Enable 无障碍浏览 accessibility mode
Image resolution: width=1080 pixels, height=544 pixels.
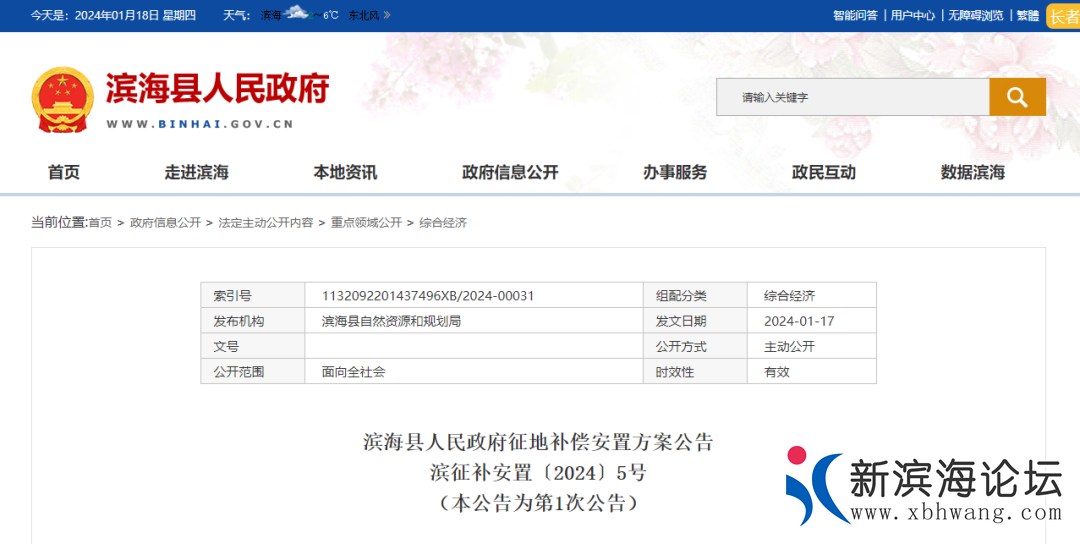click(975, 15)
